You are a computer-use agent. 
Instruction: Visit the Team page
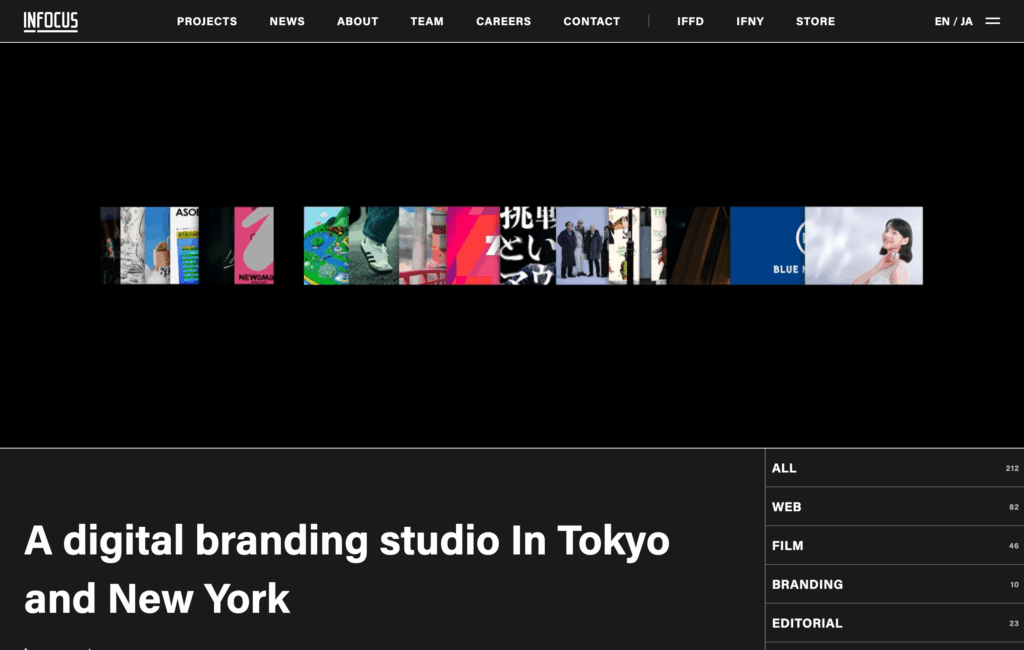[427, 21]
